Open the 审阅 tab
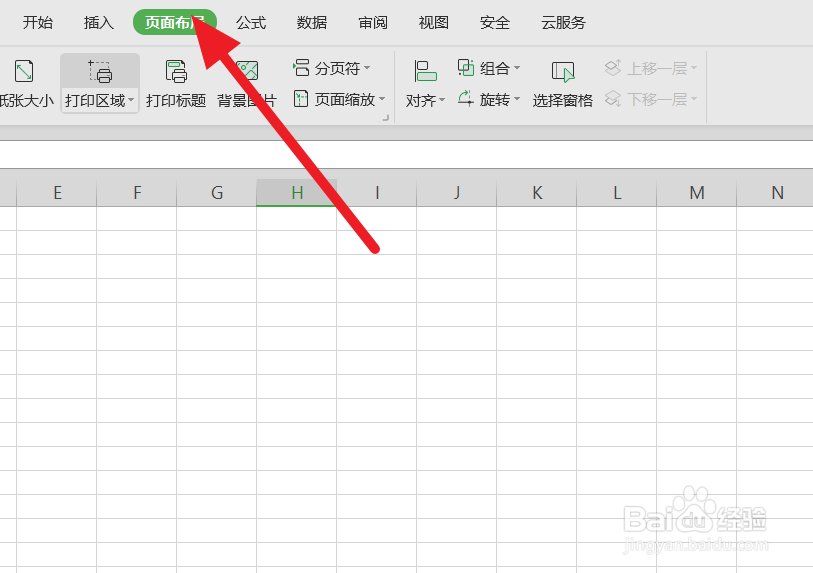The width and height of the screenshot is (813, 573). tap(373, 22)
